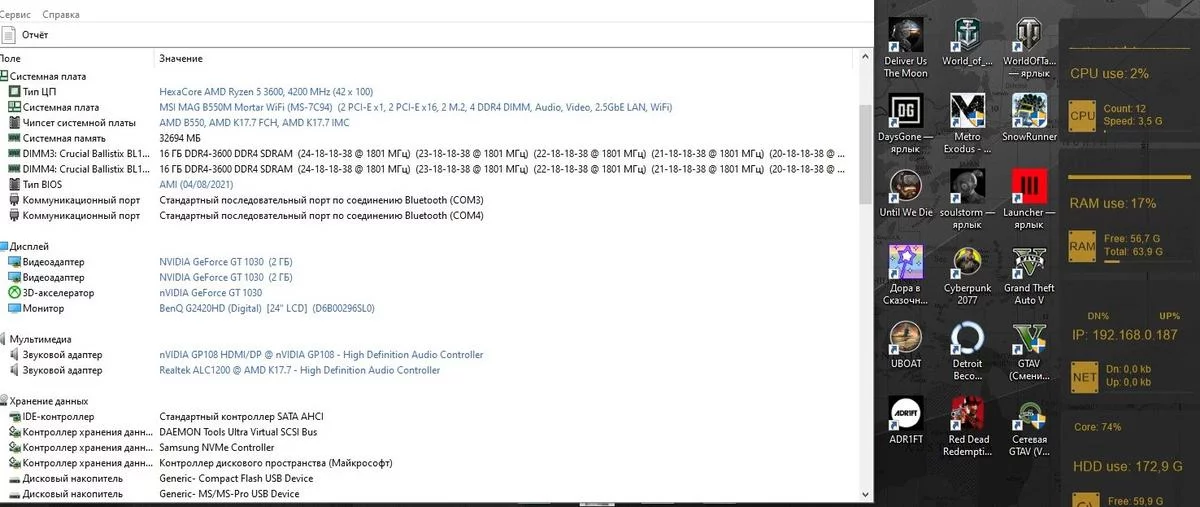The image size is (1200, 507).
Task: Click HDD use: 172,9 G text
Action: tap(1126, 466)
